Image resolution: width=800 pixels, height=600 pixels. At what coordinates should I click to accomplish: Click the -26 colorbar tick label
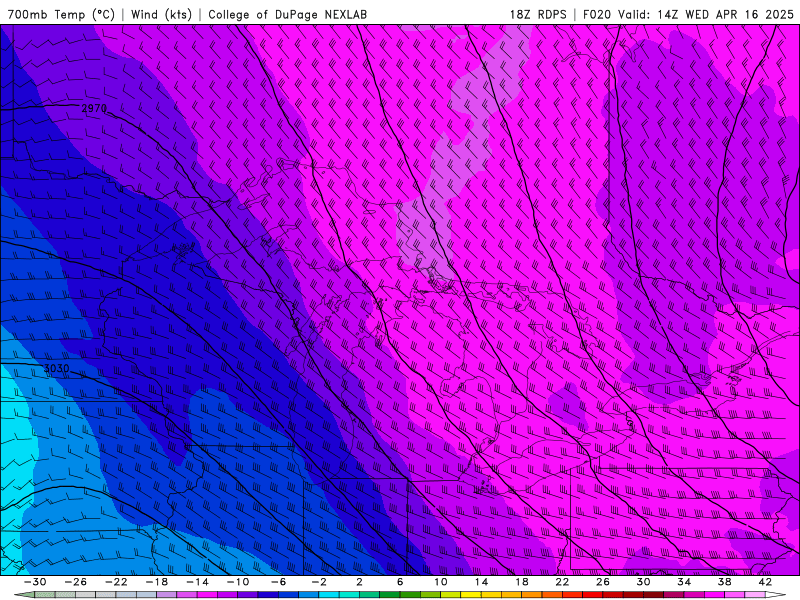[x=76, y=582]
